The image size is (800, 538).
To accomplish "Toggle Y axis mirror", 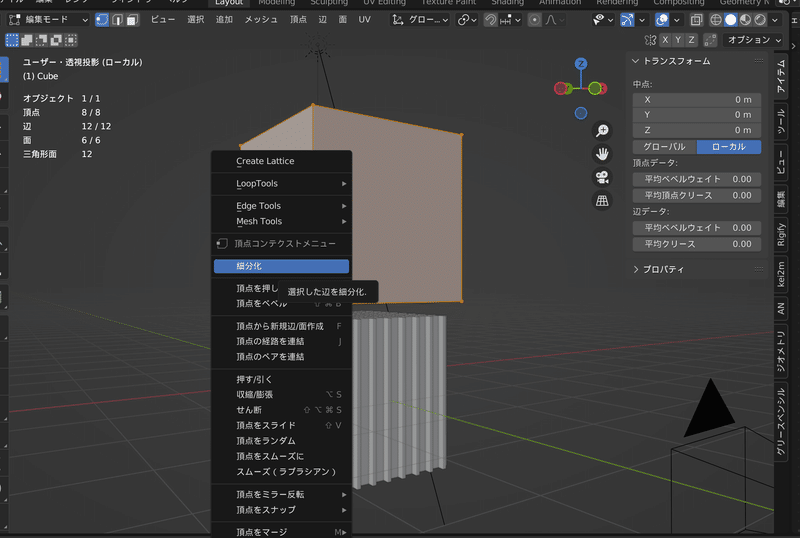I will coord(678,40).
